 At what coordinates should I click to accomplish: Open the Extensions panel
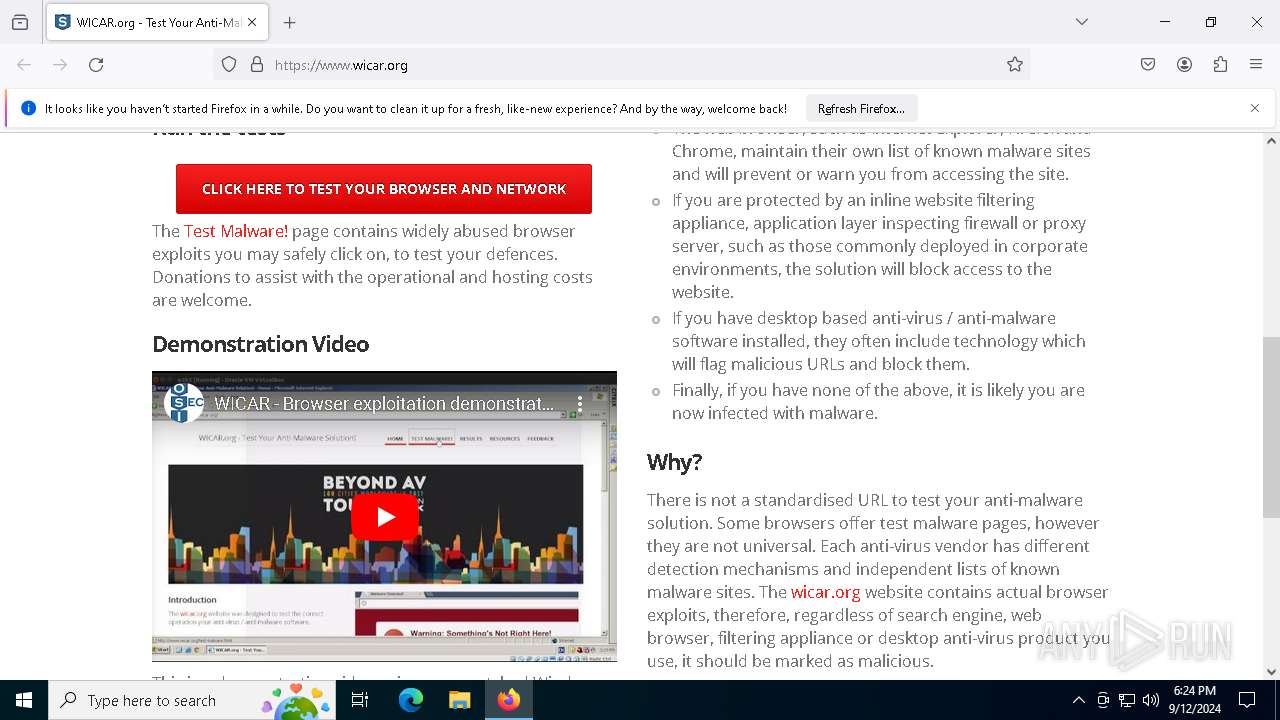[x=1220, y=65]
